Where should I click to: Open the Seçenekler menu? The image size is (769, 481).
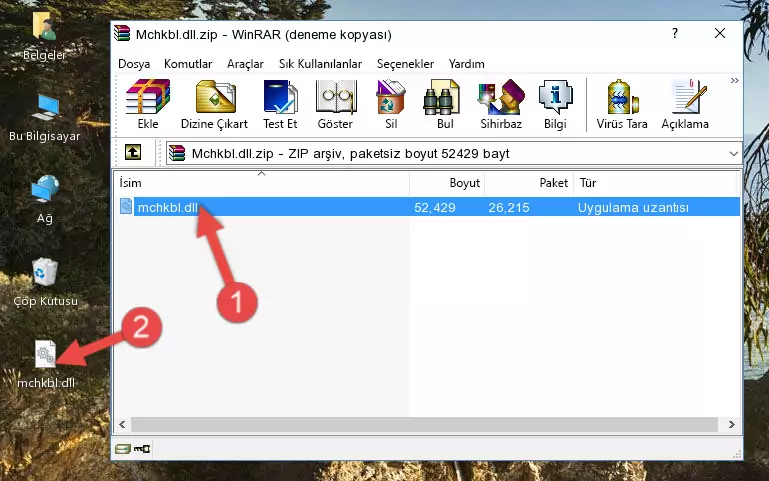[x=405, y=64]
